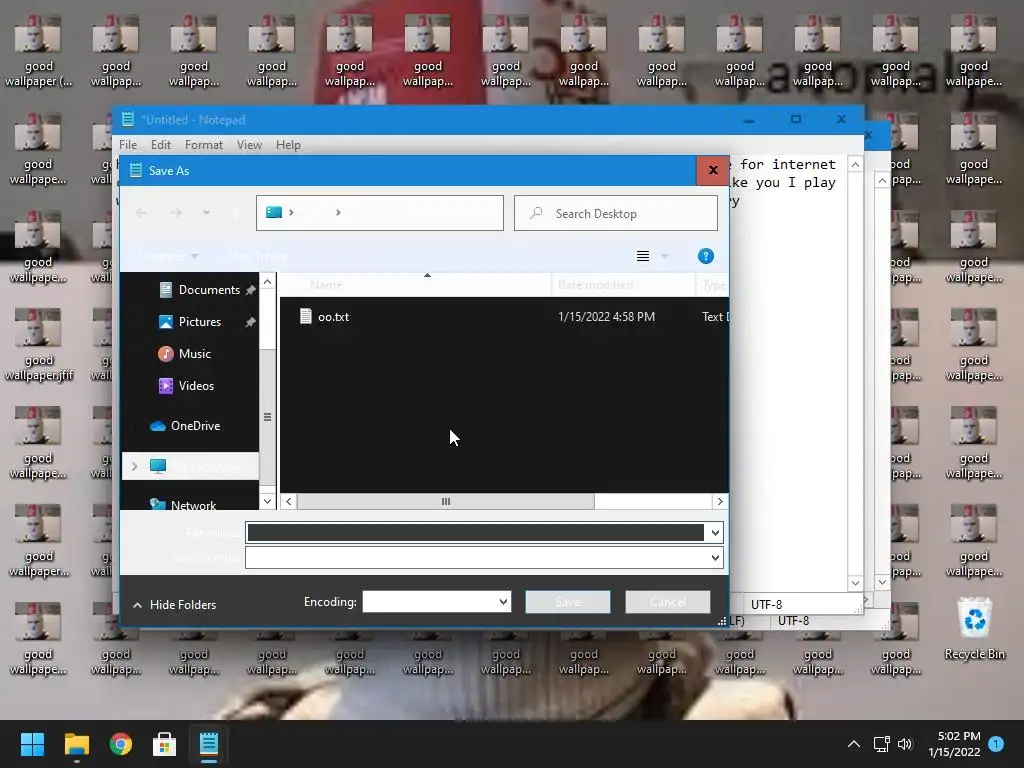Close the Save As dialog

[712, 170]
